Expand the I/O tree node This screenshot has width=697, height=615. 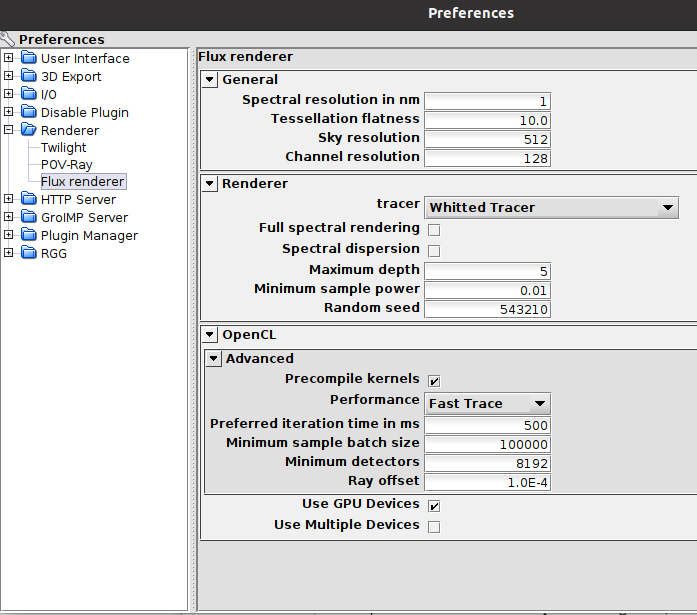[x=9, y=94]
